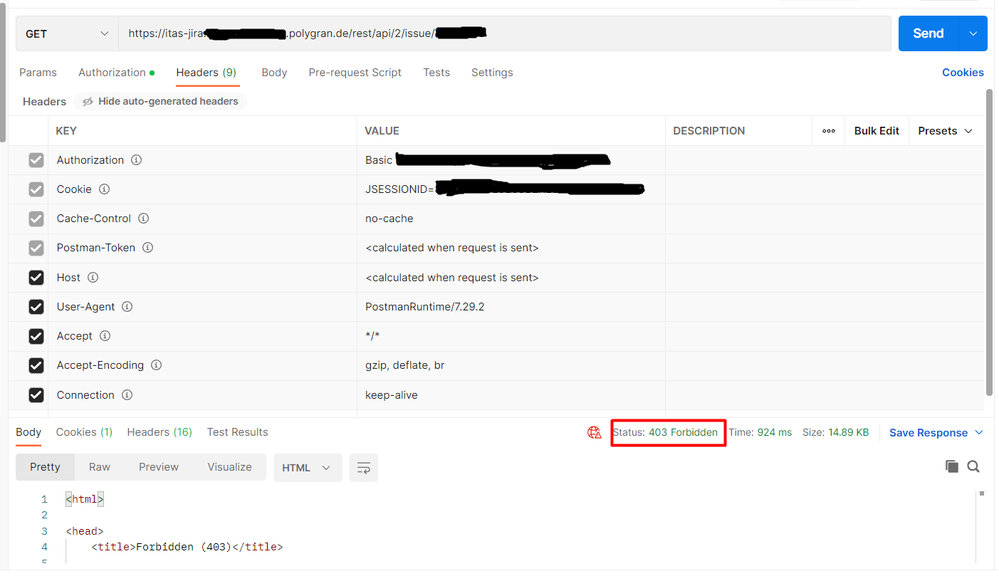Screen dimensions: 999x576
Task: Click the info icon next to Accept-Encoding
Action: tap(156, 366)
